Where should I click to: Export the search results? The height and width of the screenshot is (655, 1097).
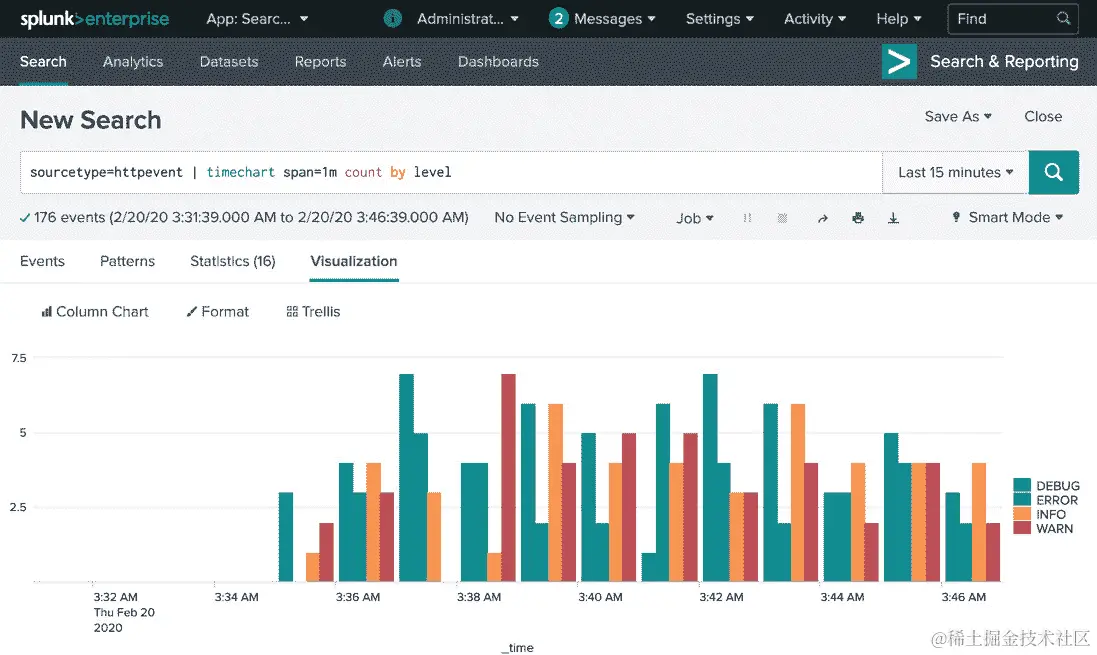tap(893, 218)
